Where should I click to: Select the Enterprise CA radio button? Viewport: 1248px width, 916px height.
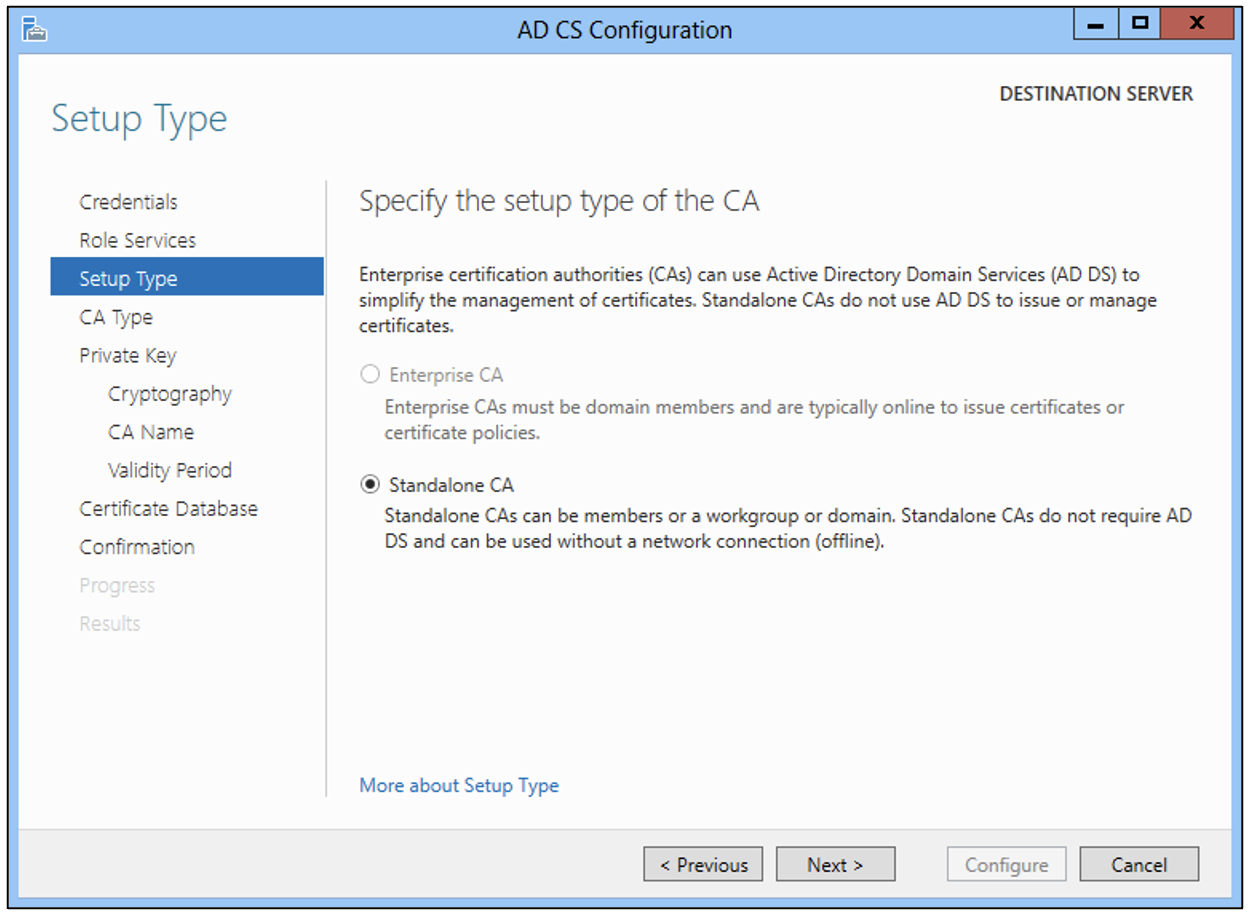[371, 375]
